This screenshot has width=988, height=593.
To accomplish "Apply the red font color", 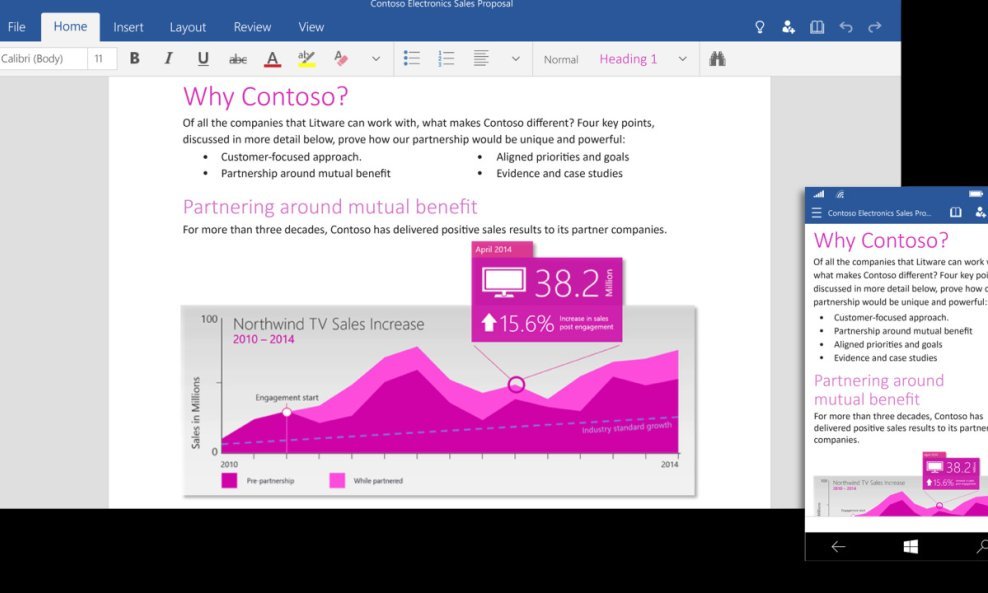I will [x=272, y=59].
